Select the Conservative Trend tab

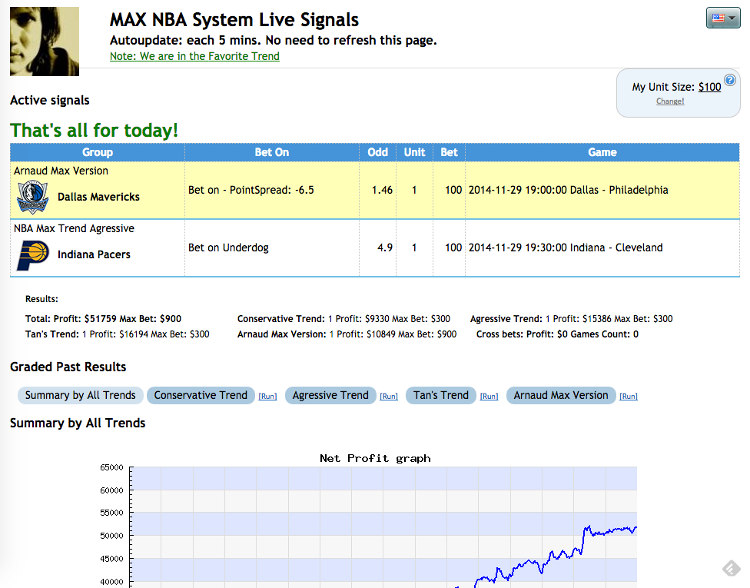pos(200,395)
